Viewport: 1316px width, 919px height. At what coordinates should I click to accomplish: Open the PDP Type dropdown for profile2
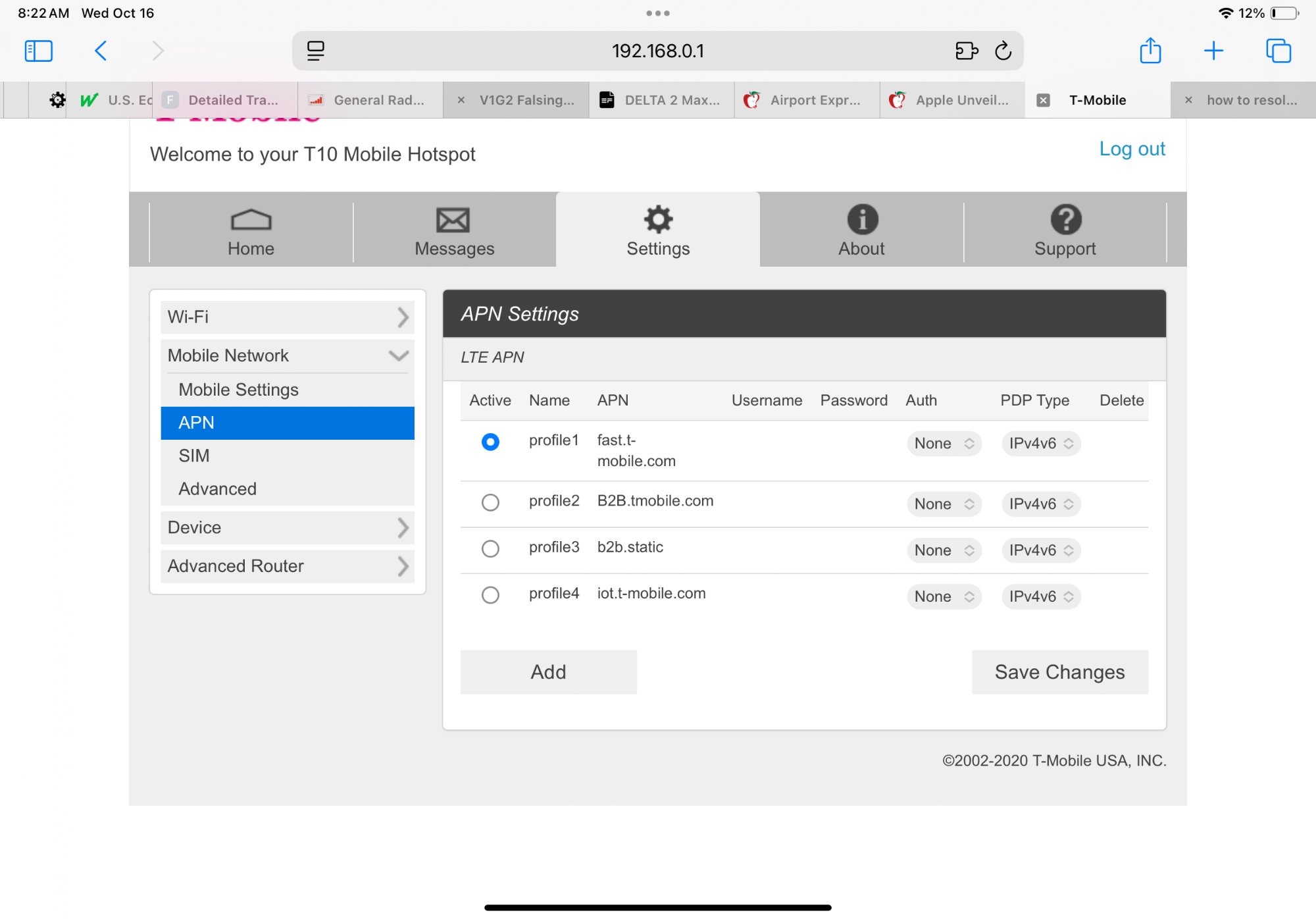[1040, 504]
